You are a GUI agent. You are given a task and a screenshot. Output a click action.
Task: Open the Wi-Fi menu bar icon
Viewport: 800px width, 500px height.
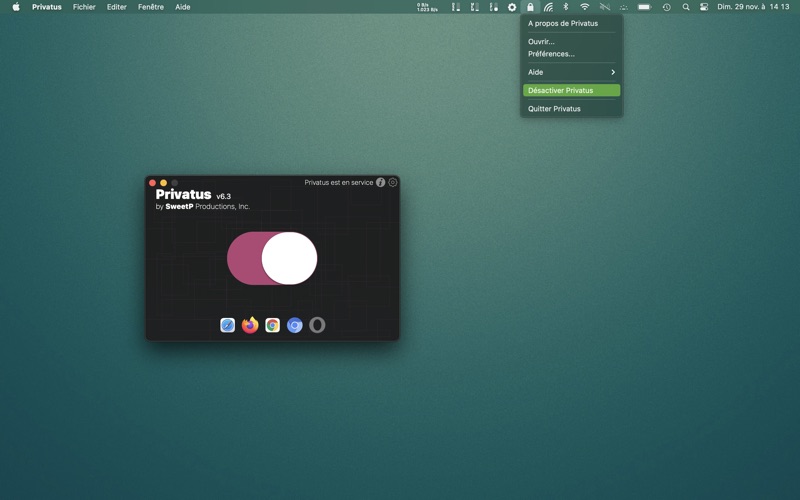pyautogui.click(x=585, y=7)
